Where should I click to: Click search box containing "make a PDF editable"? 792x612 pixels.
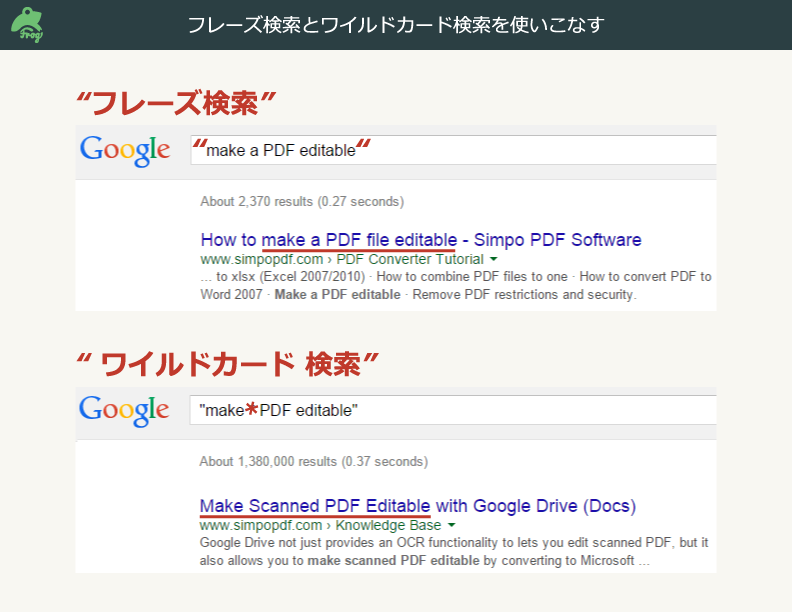(x=453, y=150)
